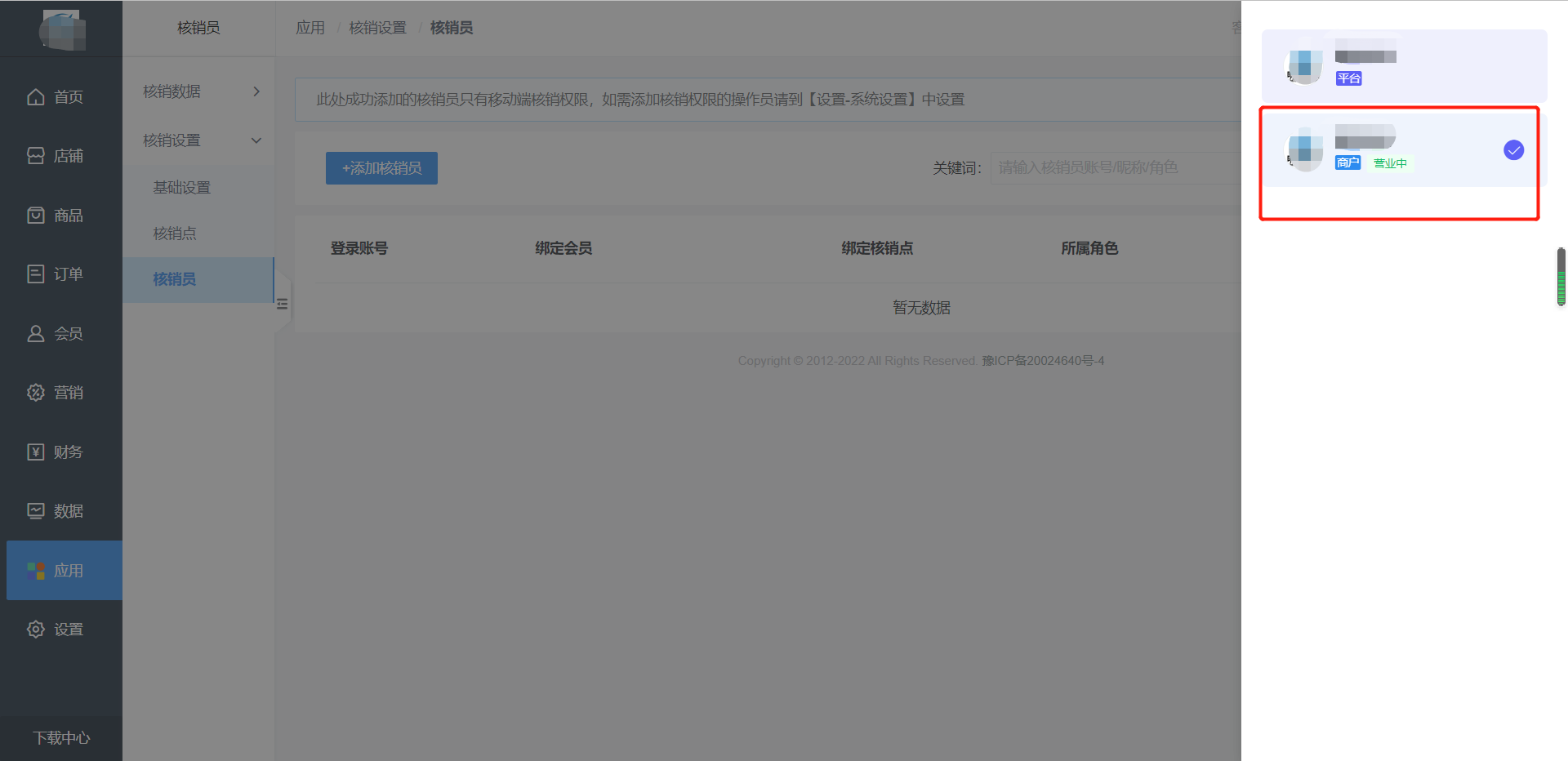Open the 营销 marketing icon
Viewport: 1568px width, 761px height.
tap(36, 393)
